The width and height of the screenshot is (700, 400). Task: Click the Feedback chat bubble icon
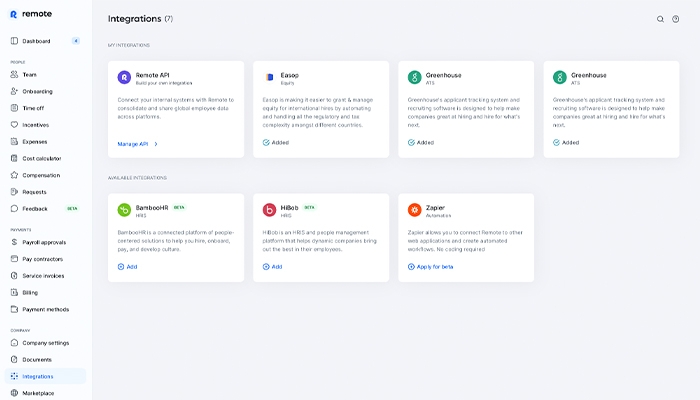pyautogui.click(x=14, y=208)
